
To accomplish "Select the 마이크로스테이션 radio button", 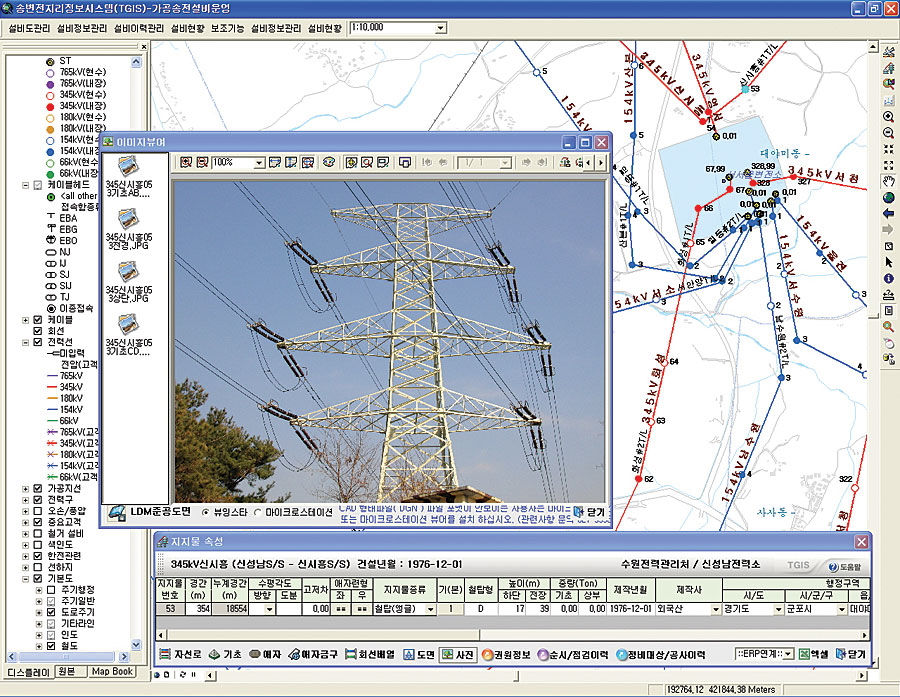I will click(x=259, y=512).
